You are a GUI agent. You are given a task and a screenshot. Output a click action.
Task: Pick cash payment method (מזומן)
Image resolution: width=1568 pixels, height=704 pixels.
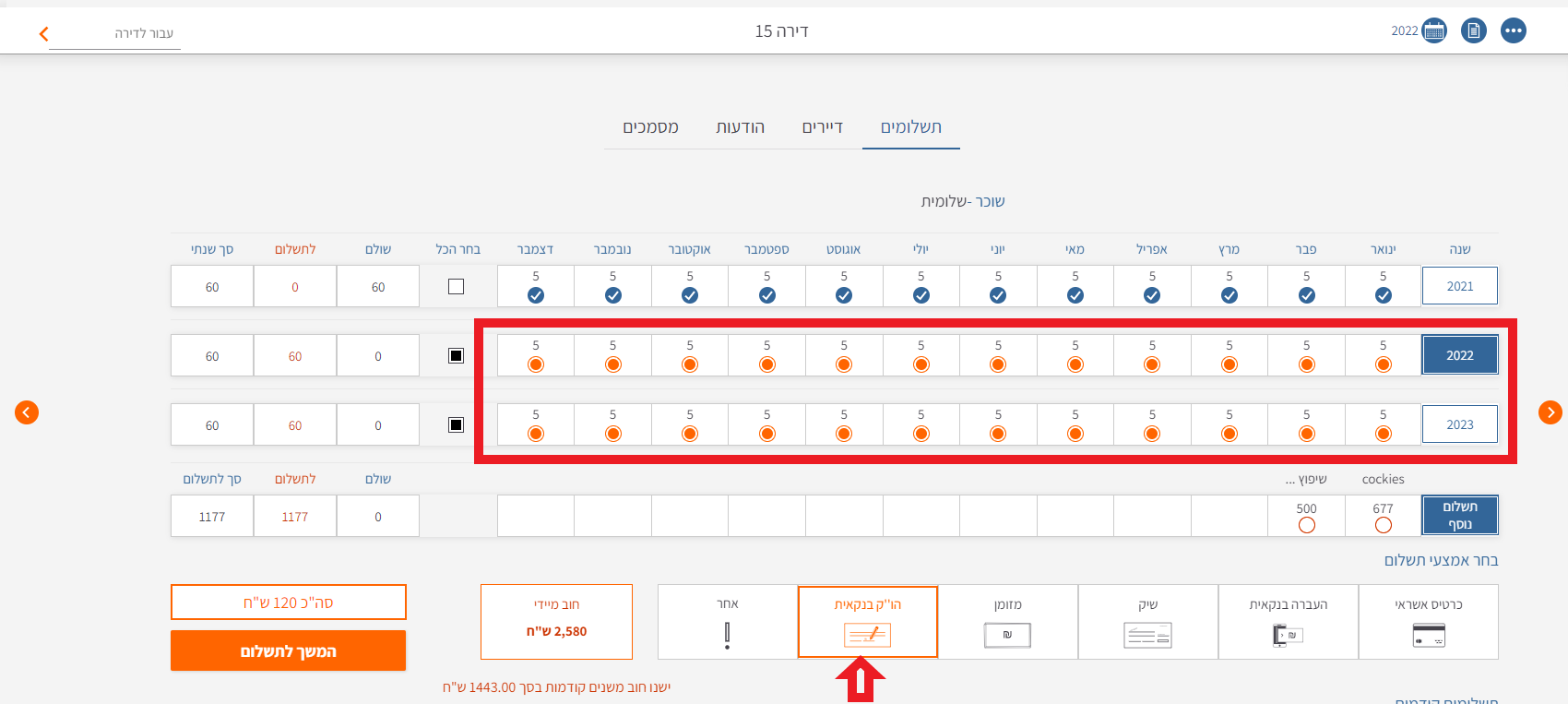pyautogui.click(x=1007, y=622)
